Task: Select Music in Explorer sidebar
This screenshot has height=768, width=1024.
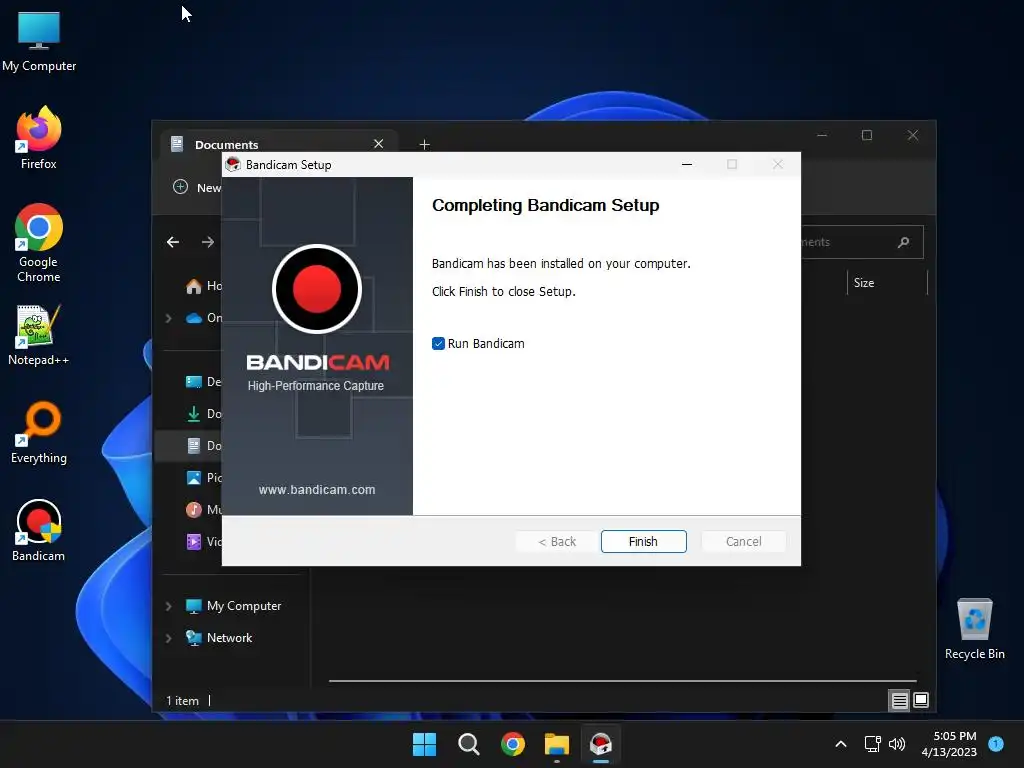Action: (x=204, y=509)
